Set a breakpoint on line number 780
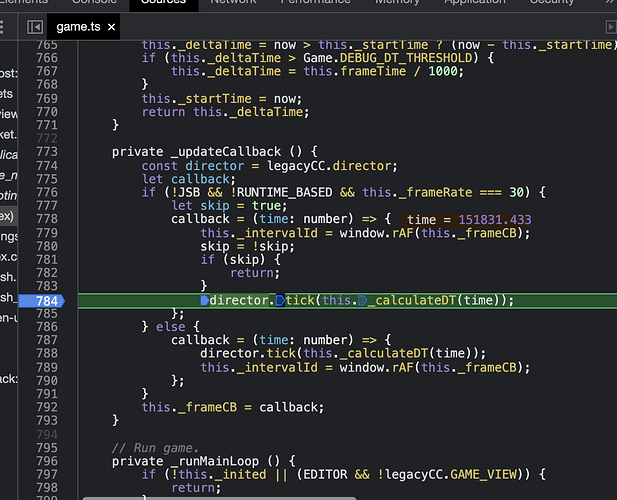Viewport: 617px width, 500px height. tap(47, 246)
